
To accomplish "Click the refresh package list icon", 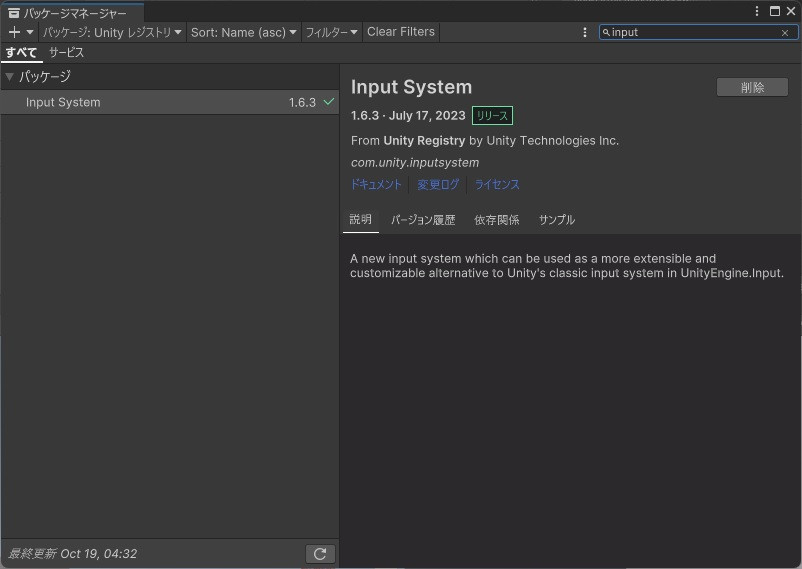I will click(x=320, y=554).
